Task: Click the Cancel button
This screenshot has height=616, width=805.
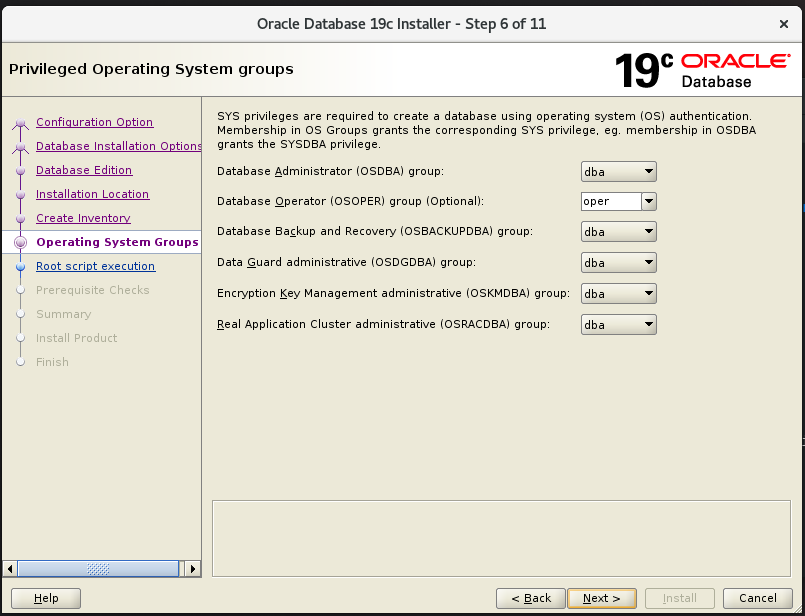Action: point(758,598)
